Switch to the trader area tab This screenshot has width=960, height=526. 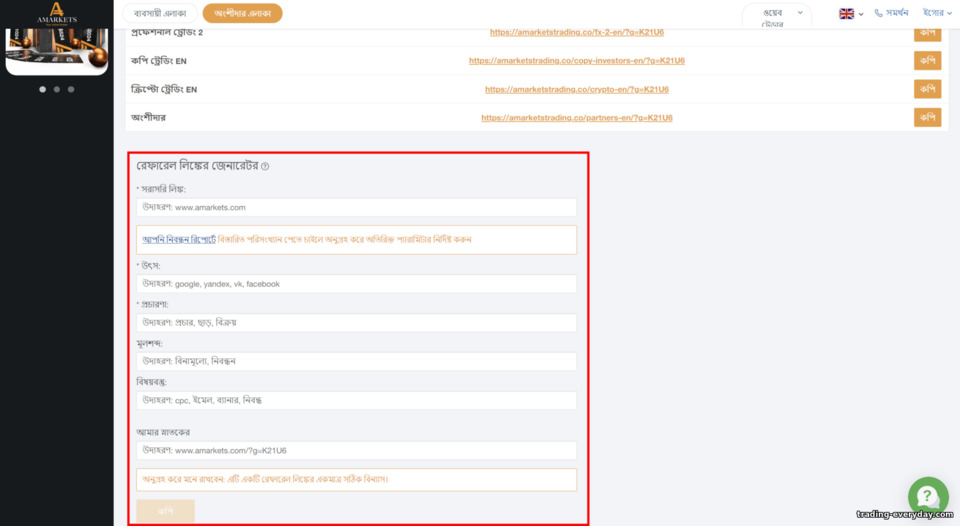coord(160,13)
